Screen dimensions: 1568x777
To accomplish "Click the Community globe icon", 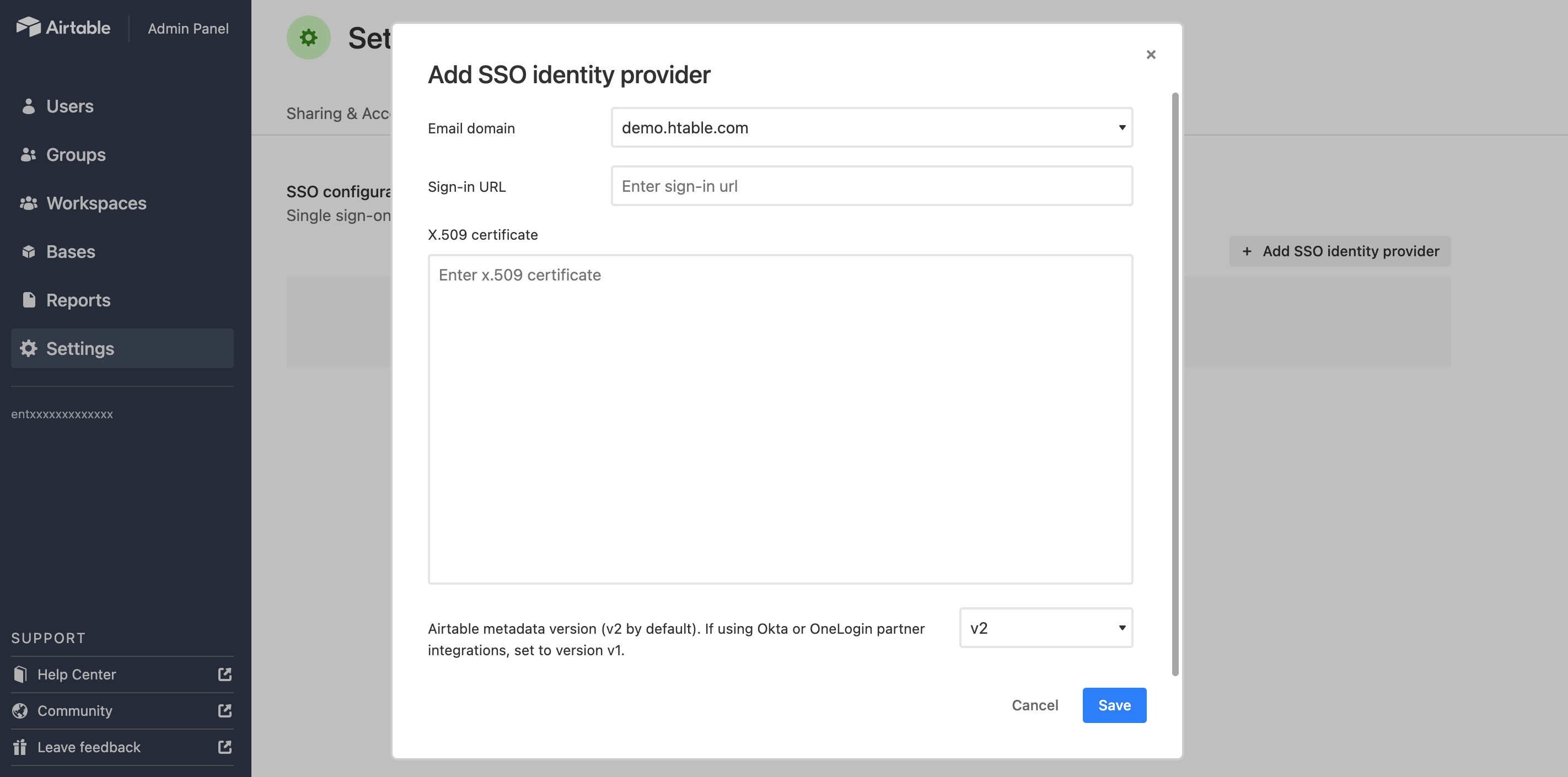I will tap(20, 711).
